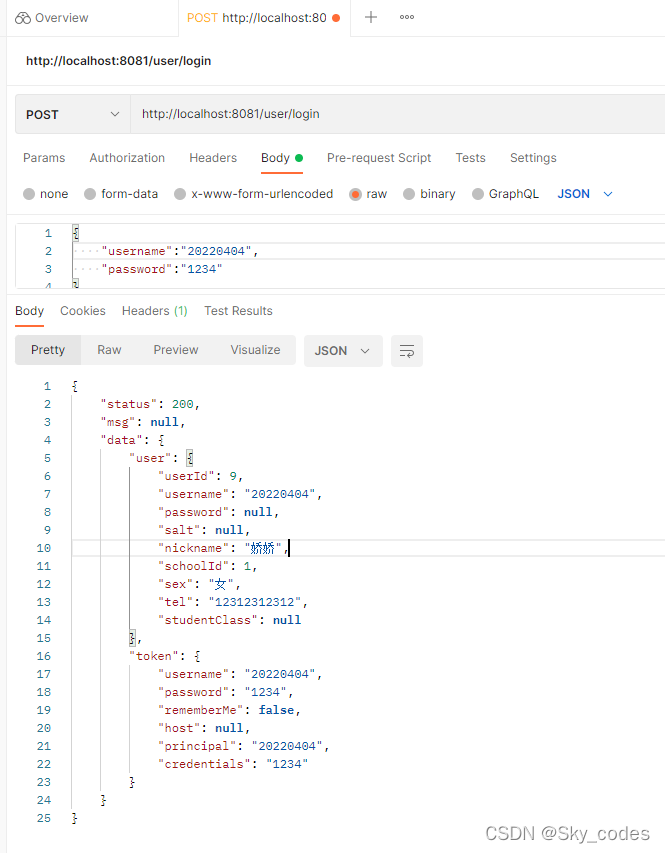Viewport: 665px width, 853px height.
Task: Click the "msg": null line
Action: [x=143, y=422]
